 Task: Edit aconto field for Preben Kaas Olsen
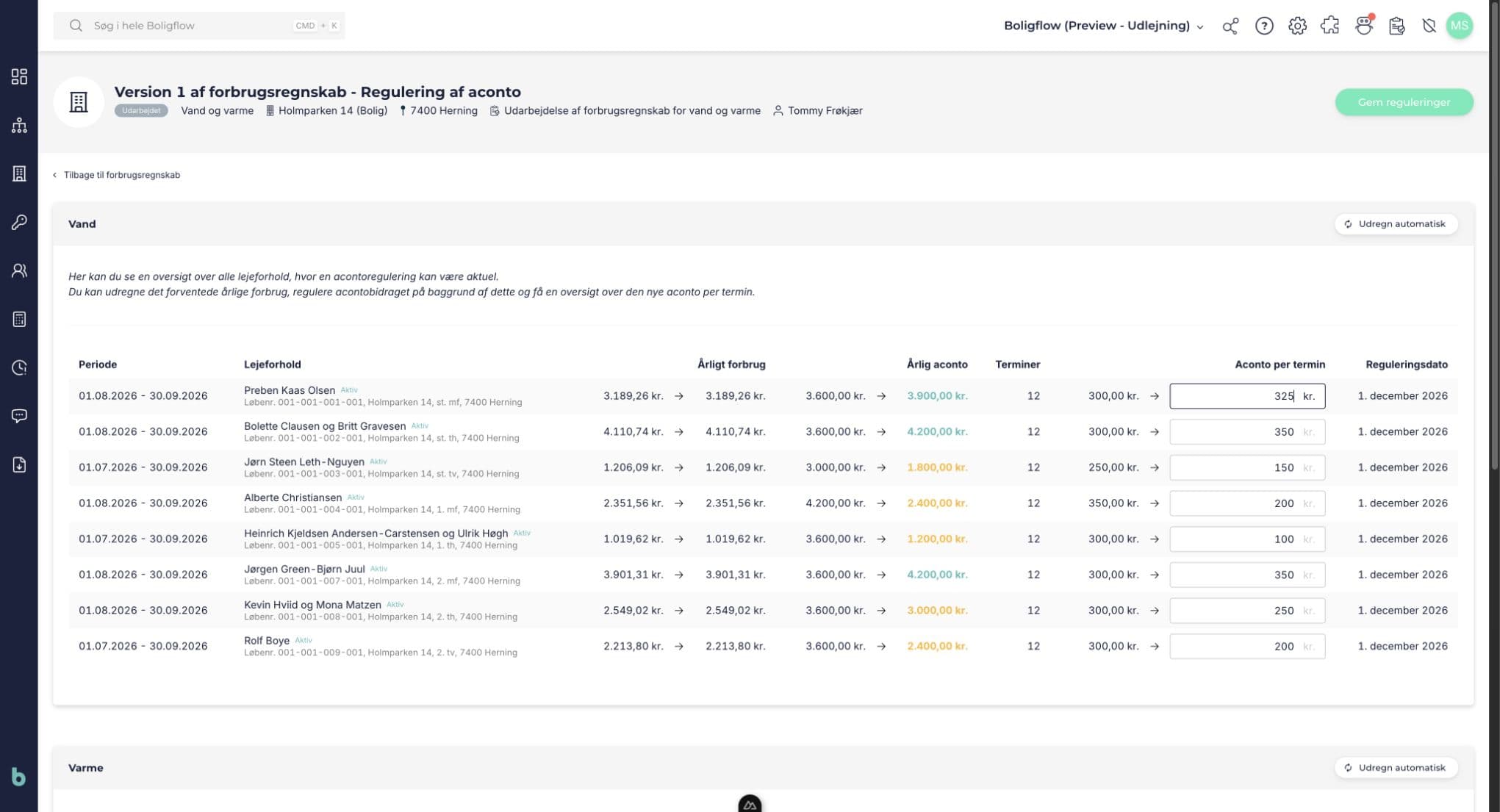tap(1247, 396)
